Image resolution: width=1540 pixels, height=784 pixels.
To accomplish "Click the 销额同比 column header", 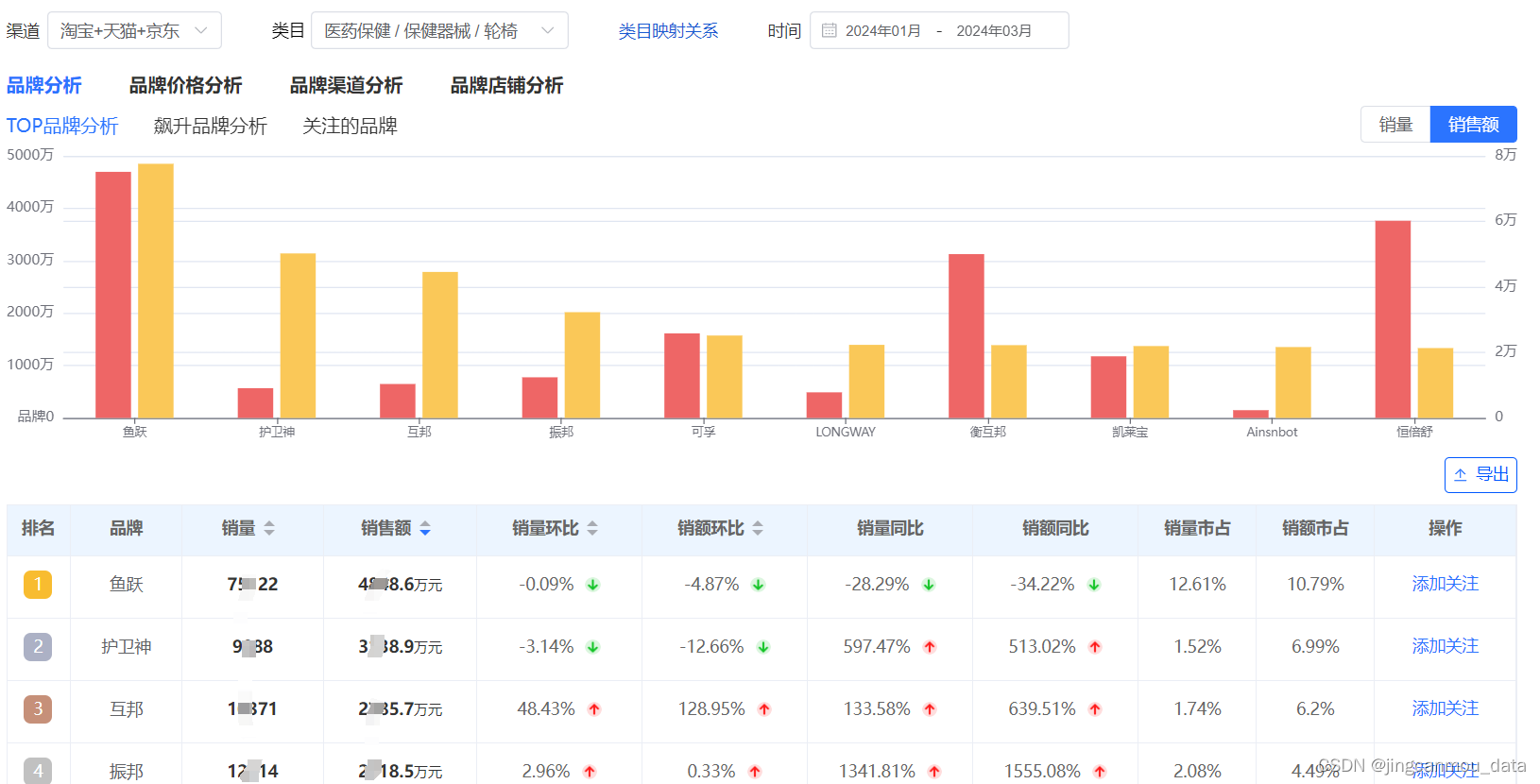I will (x=1055, y=528).
